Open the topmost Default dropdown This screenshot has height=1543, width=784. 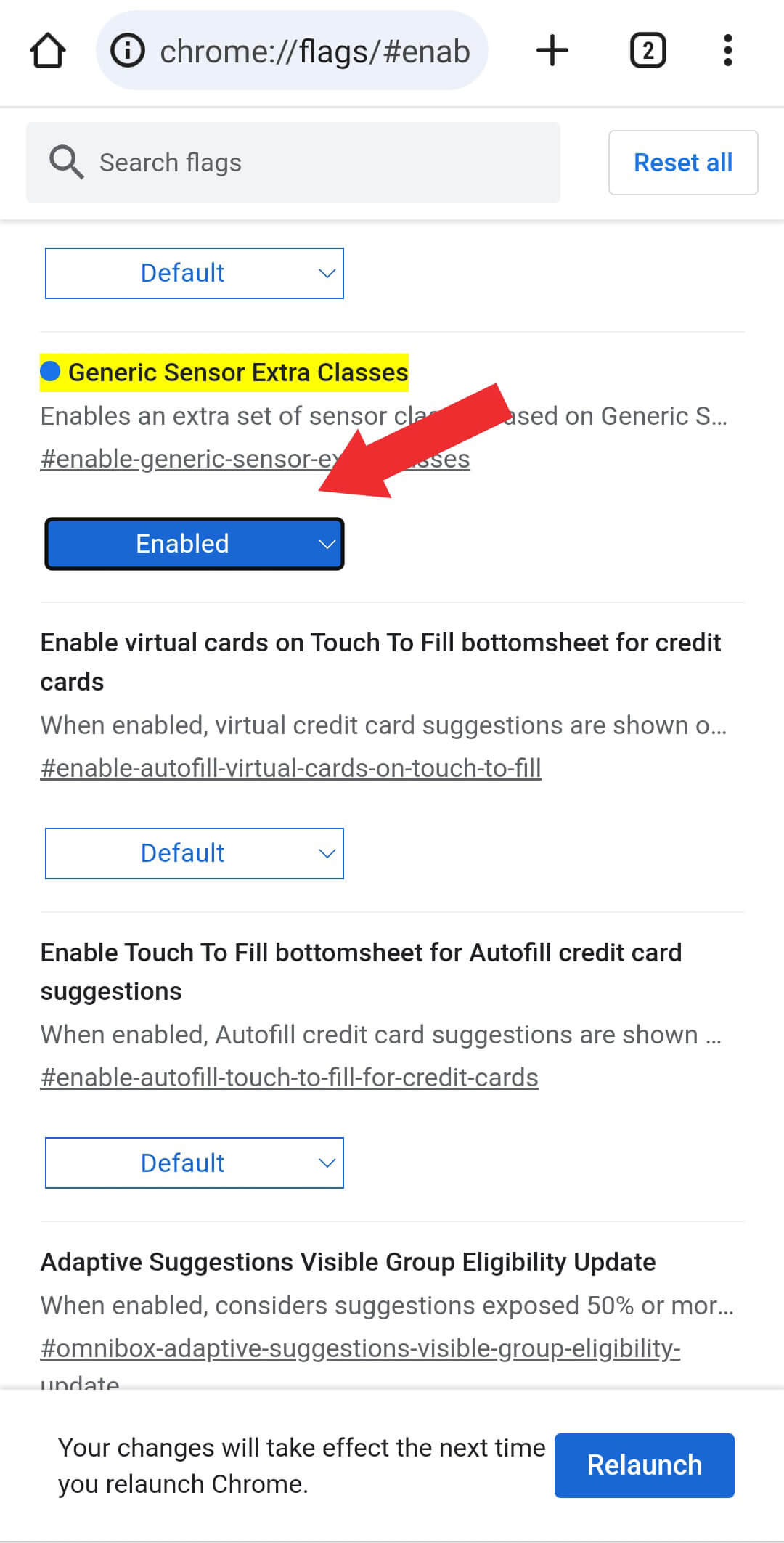point(195,274)
